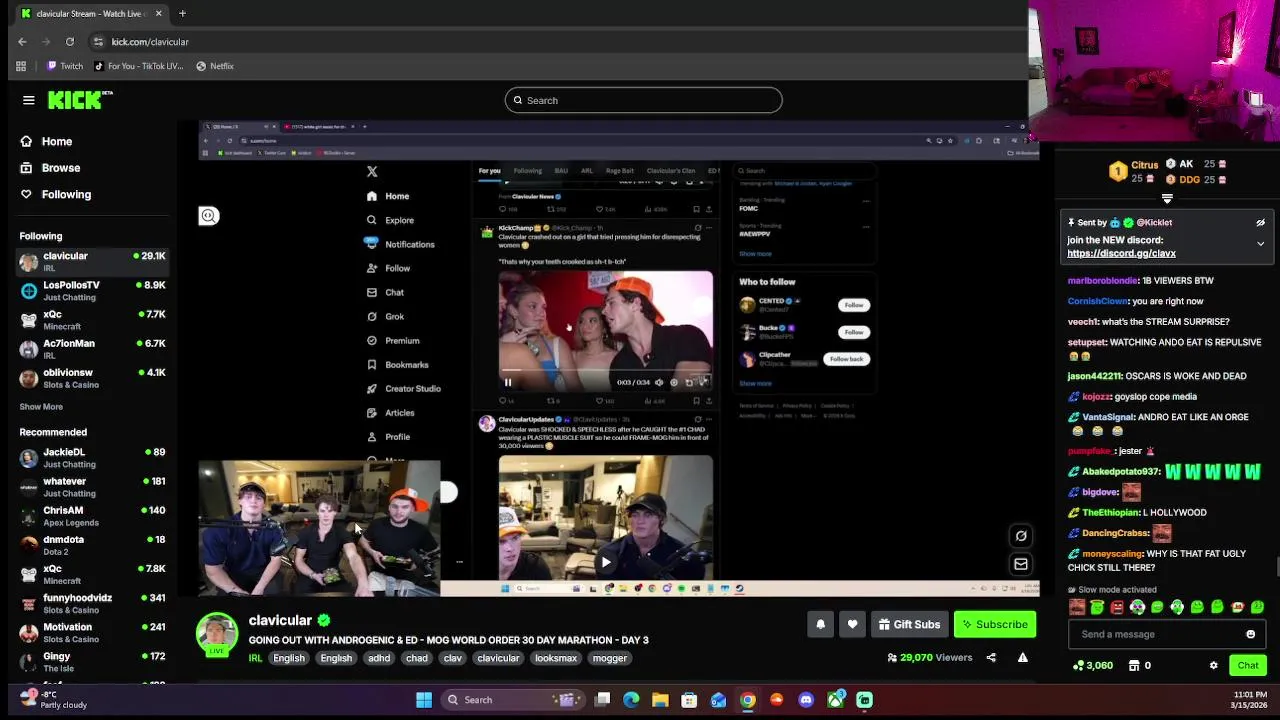1280x720 pixels.
Task: Open the Netflix bookmark
Action: coord(215,66)
